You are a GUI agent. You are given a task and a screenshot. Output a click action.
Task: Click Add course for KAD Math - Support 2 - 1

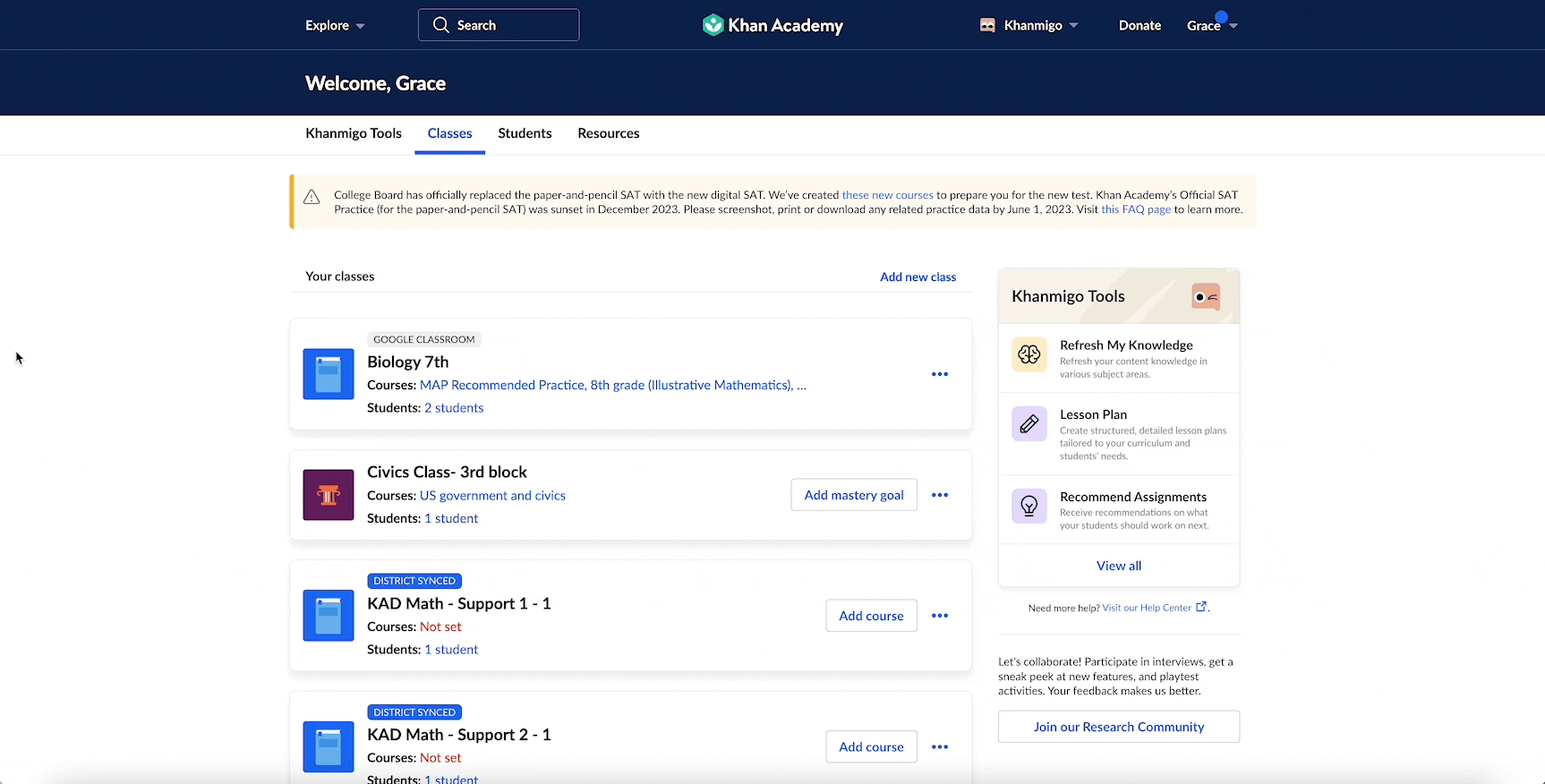coord(871,746)
